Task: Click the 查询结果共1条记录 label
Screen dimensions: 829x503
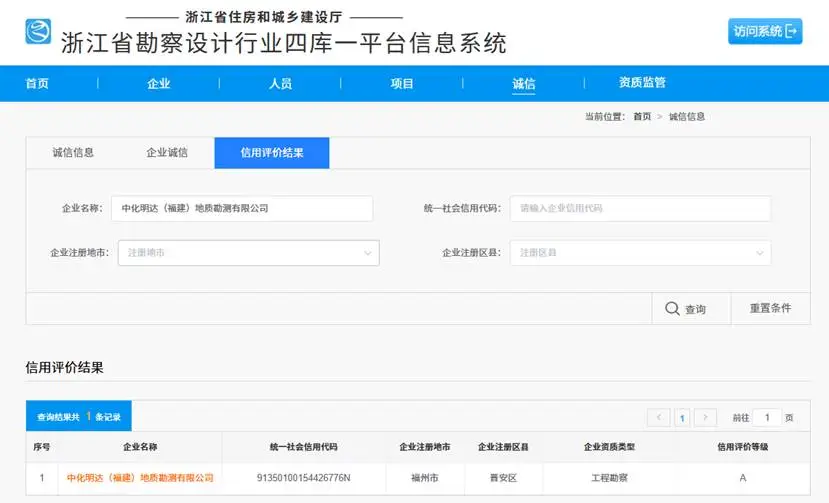Action: coord(79,416)
